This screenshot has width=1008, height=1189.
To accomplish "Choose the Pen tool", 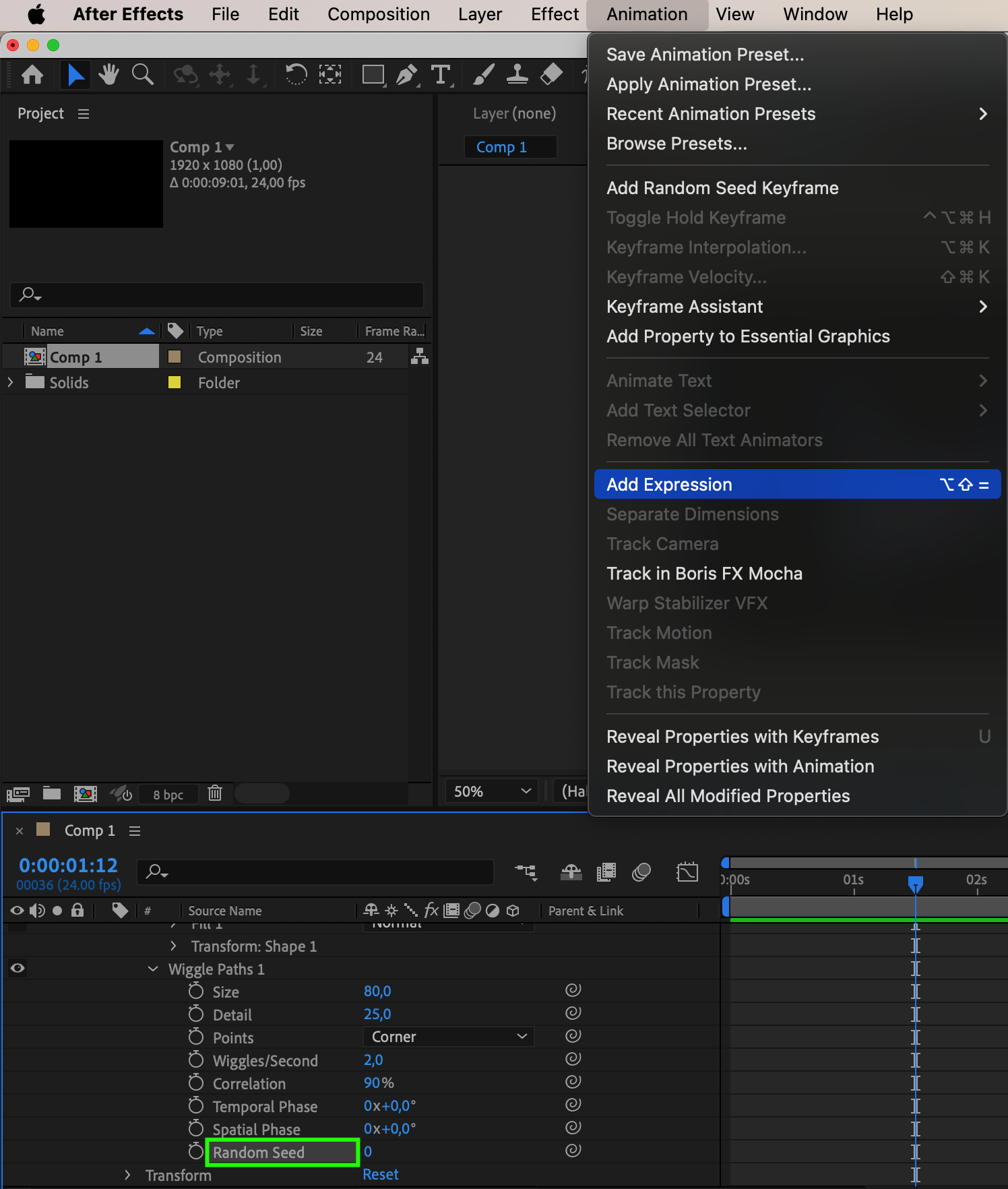I will [406, 74].
